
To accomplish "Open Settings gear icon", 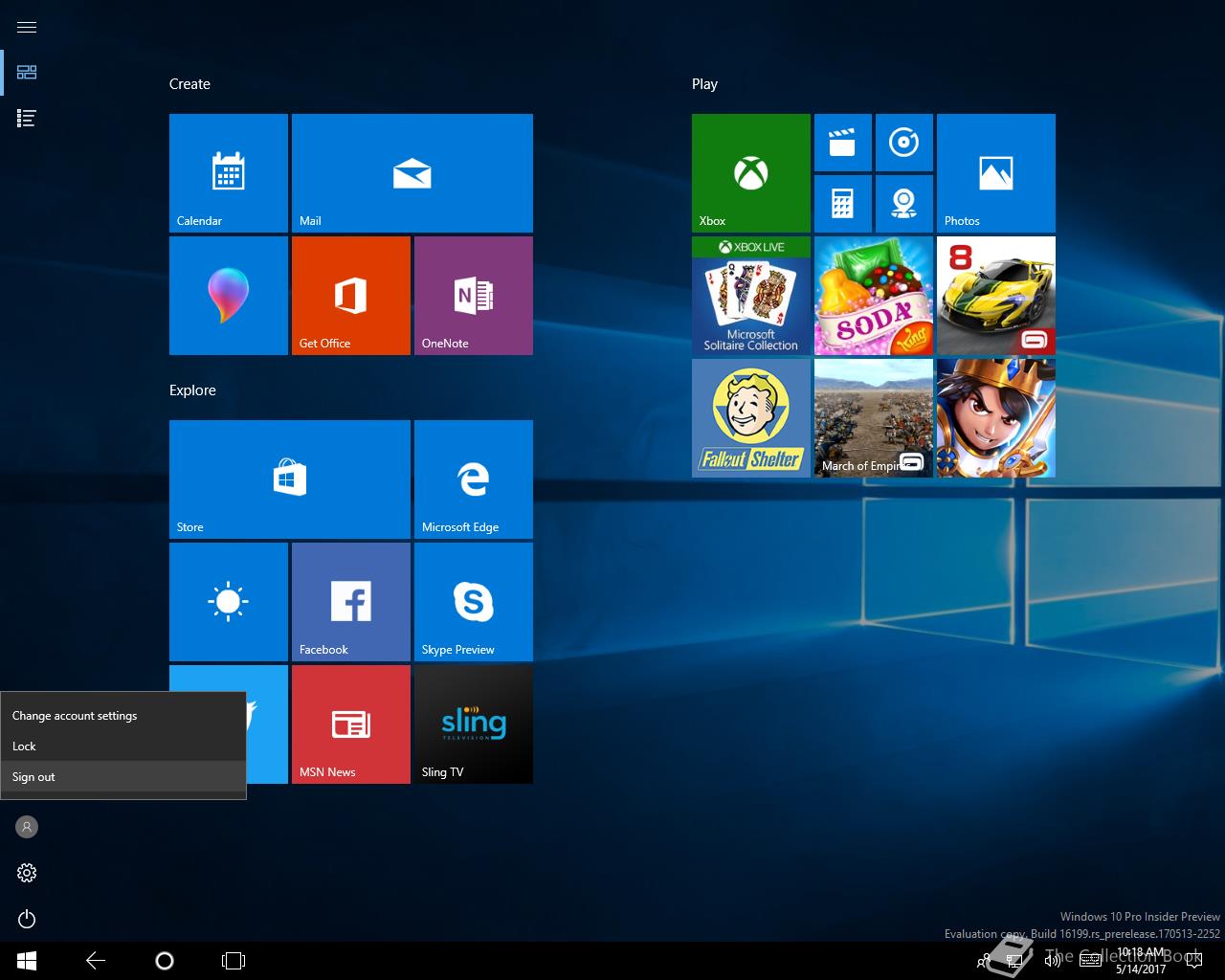I will tap(27, 873).
